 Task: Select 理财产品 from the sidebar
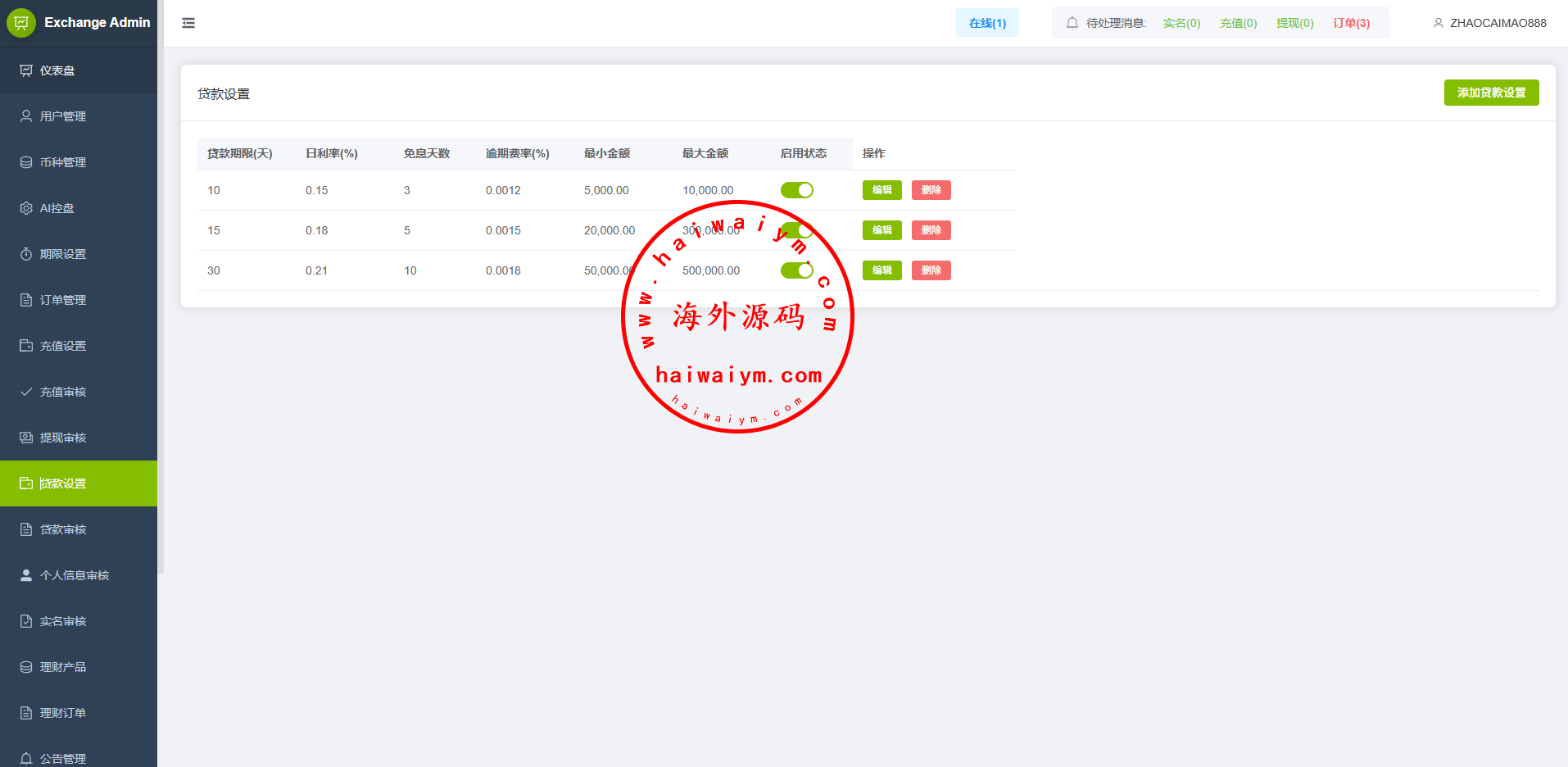(x=63, y=667)
